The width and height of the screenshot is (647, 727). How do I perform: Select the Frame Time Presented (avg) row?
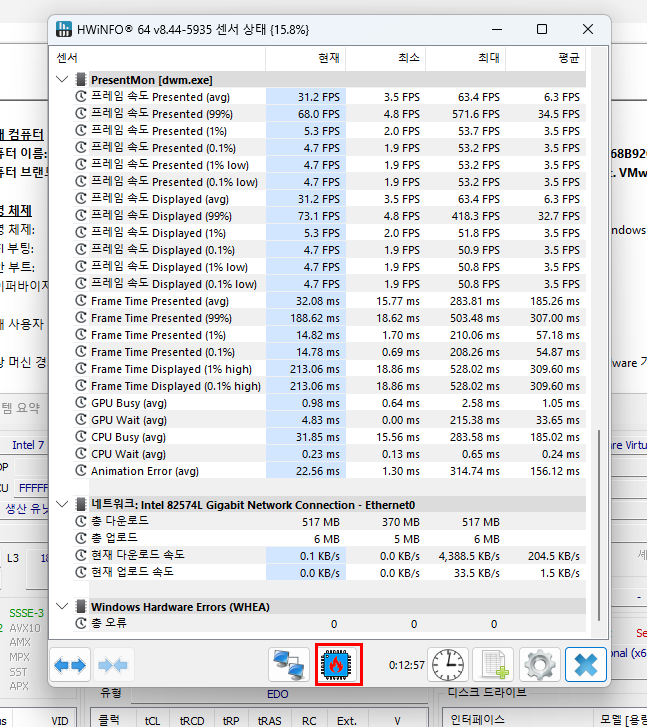(329, 301)
